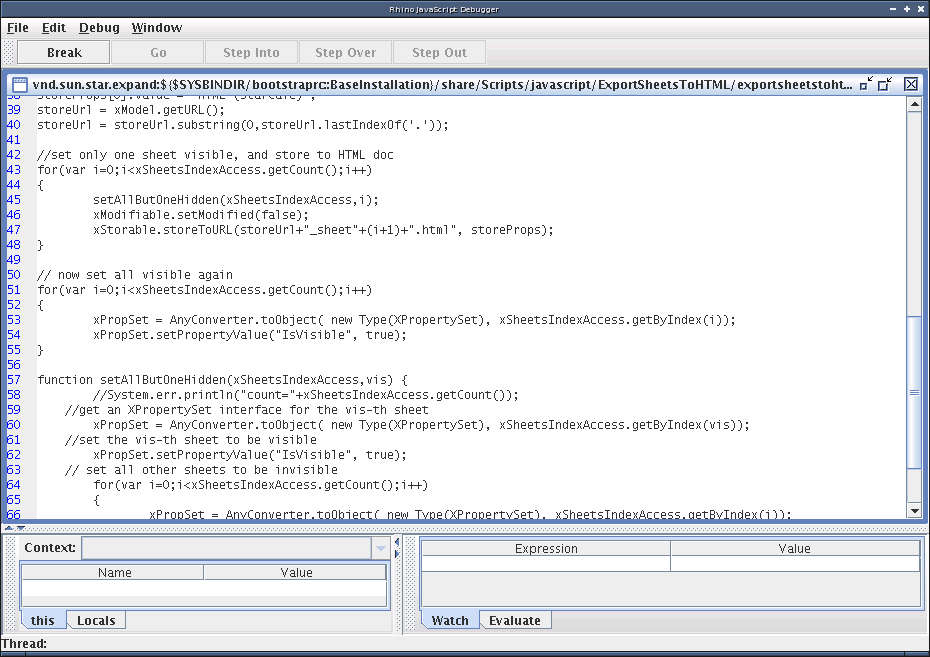Click the code scrollbar up arrow
930x657 pixels.
coord(914,104)
